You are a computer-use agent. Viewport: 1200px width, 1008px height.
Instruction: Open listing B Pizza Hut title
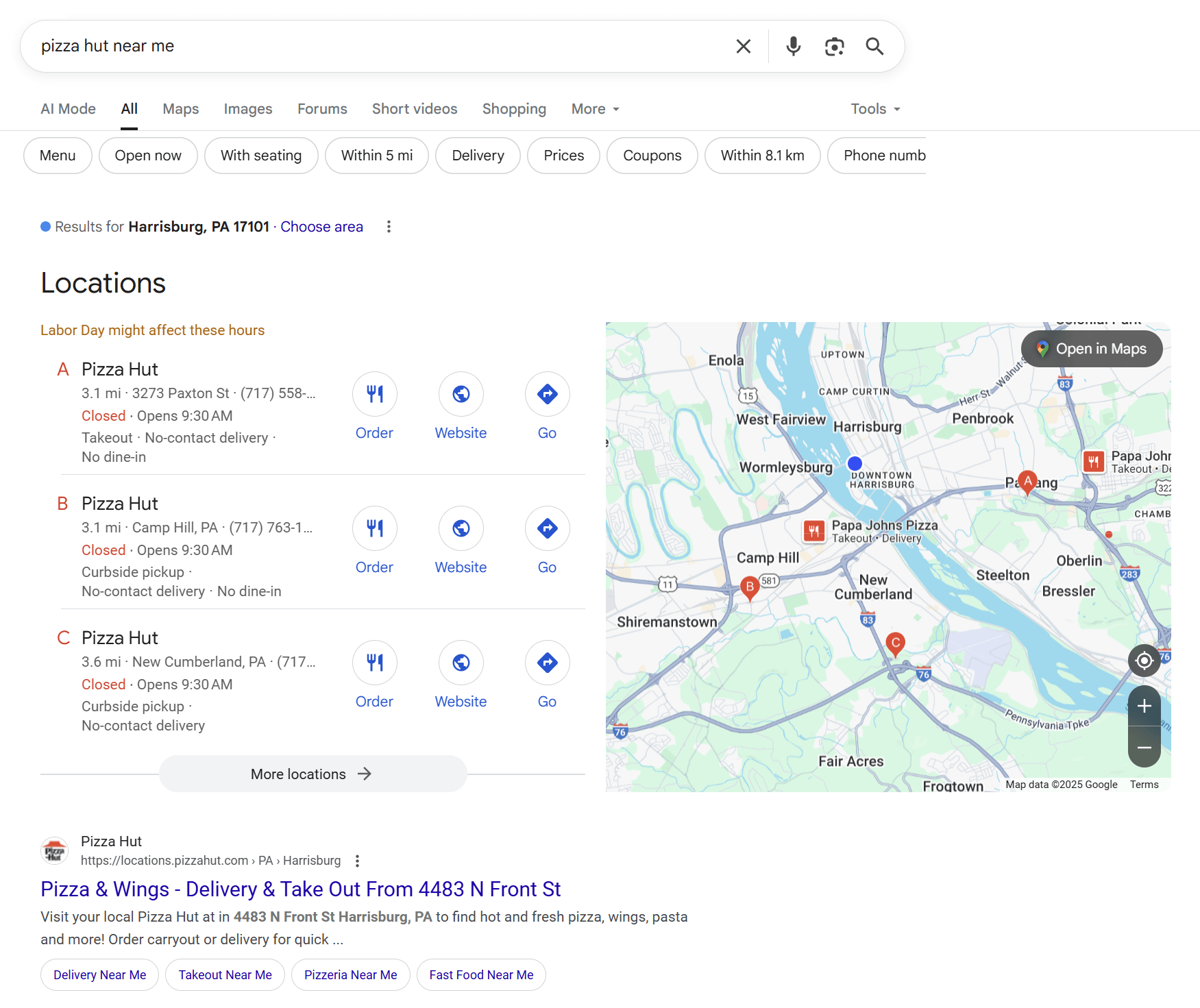pos(119,504)
